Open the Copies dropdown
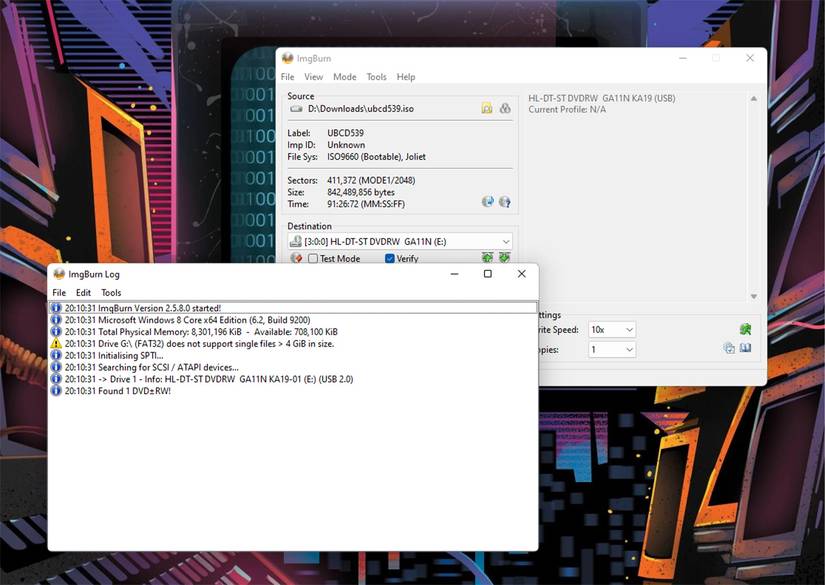The image size is (825, 585). coord(612,349)
